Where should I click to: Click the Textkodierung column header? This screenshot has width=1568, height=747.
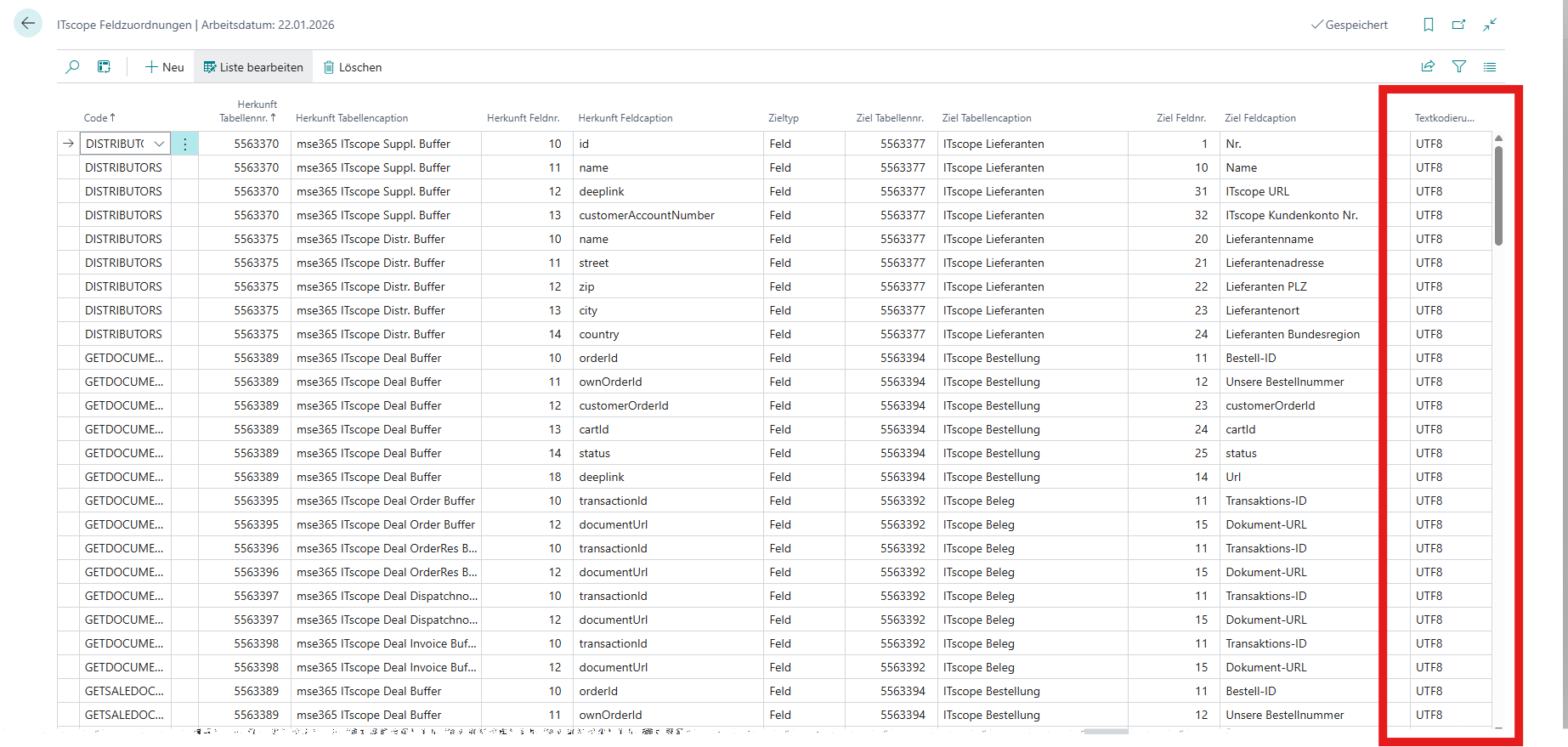[x=1444, y=118]
